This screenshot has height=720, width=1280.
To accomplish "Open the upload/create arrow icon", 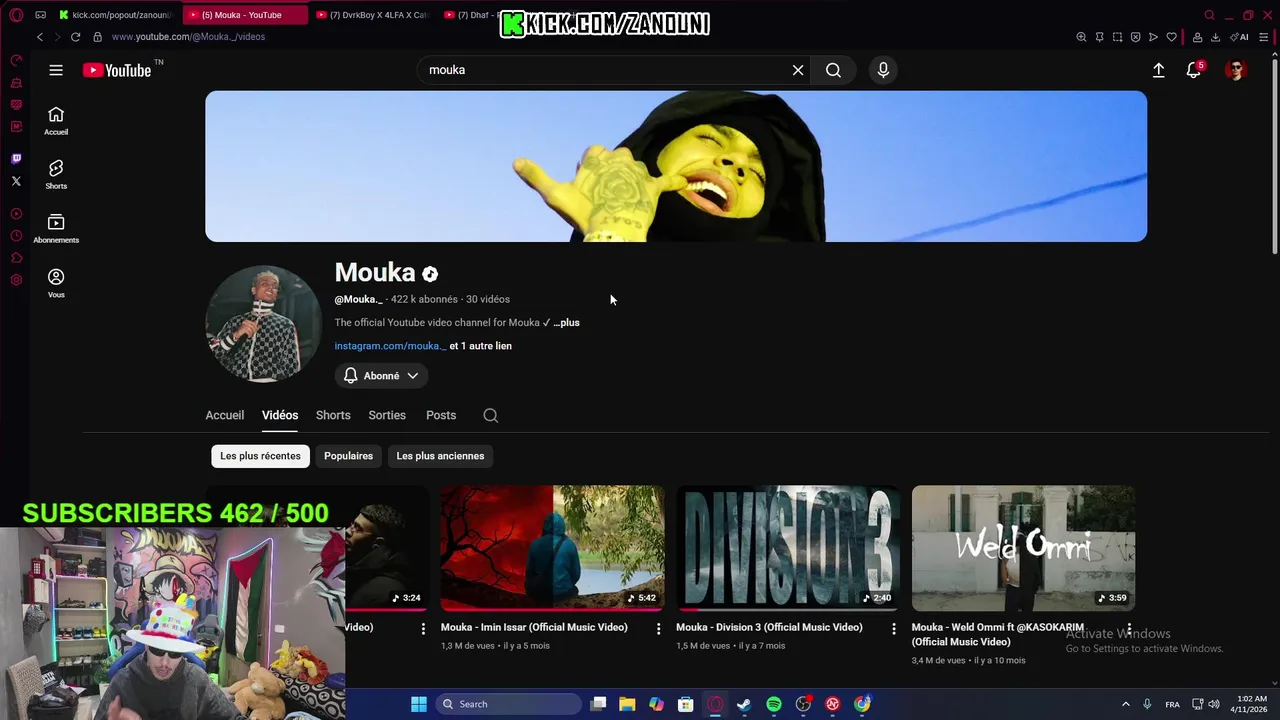I will [1158, 70].
